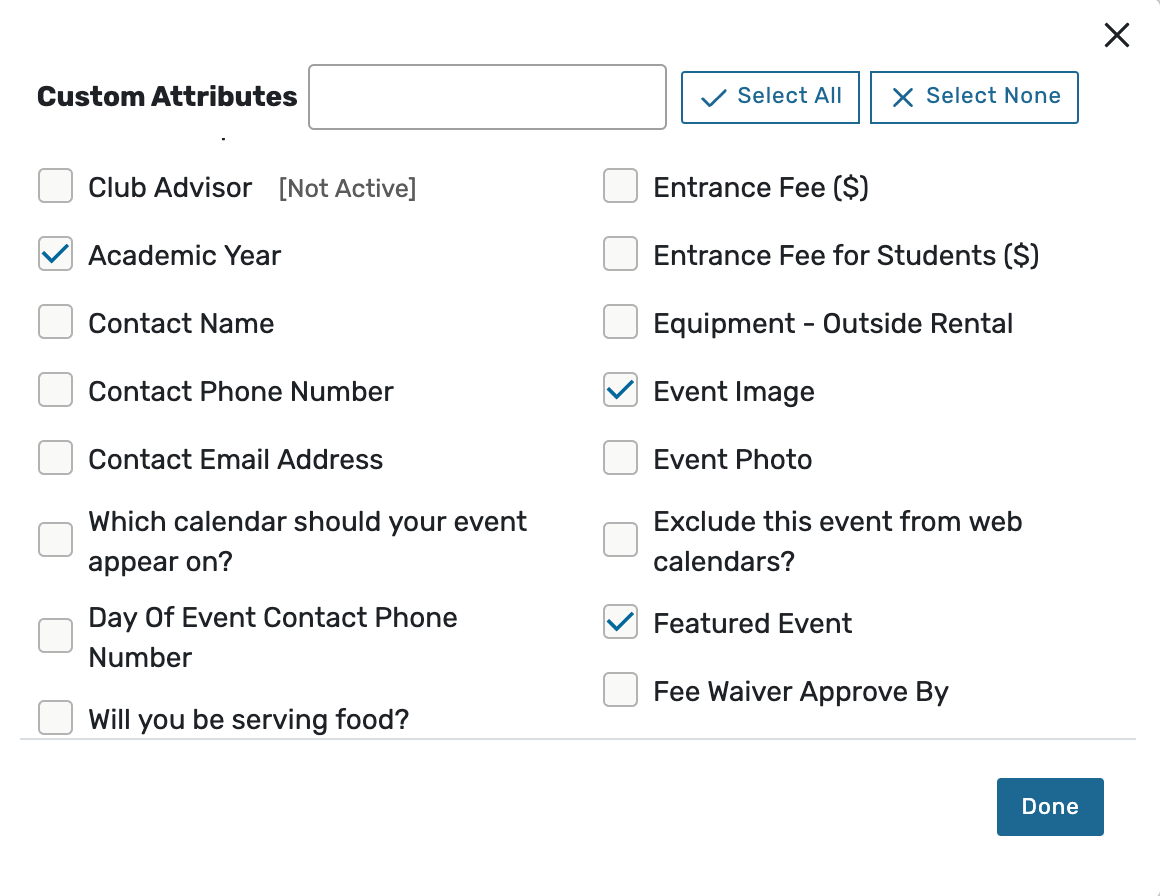Enable Day Of Event Contact Phone Number
This screenshot has width=1160, height=896.
[x=56, y=636]
